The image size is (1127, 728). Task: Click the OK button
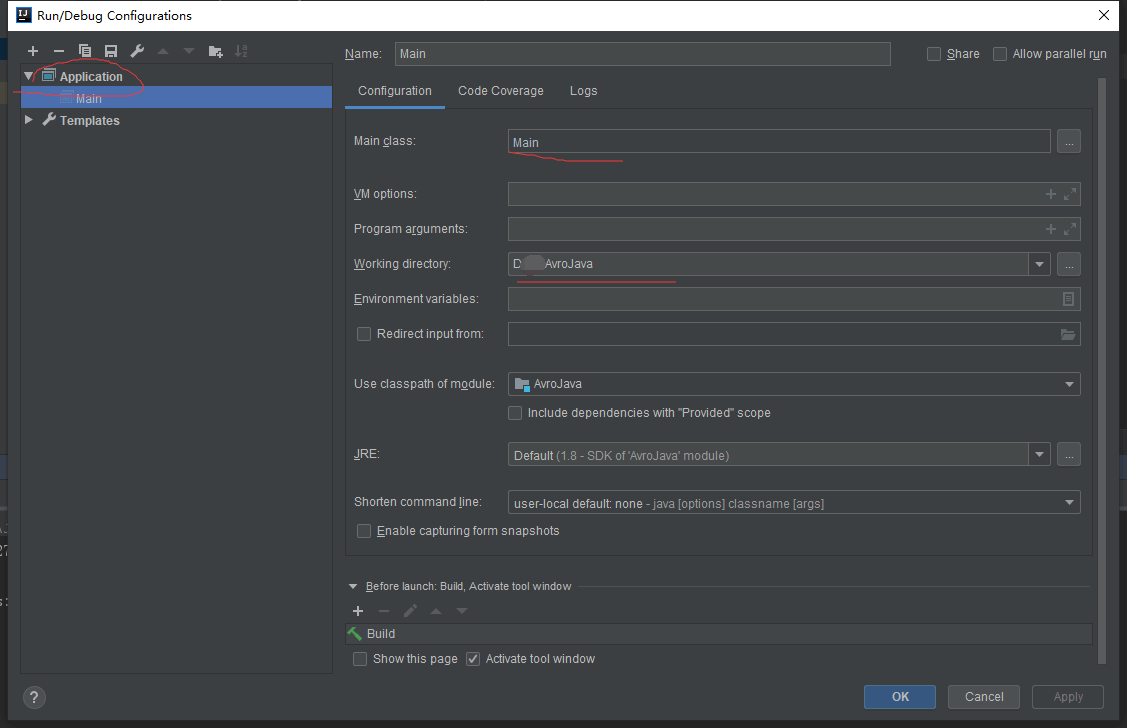[x=900, y=697]
